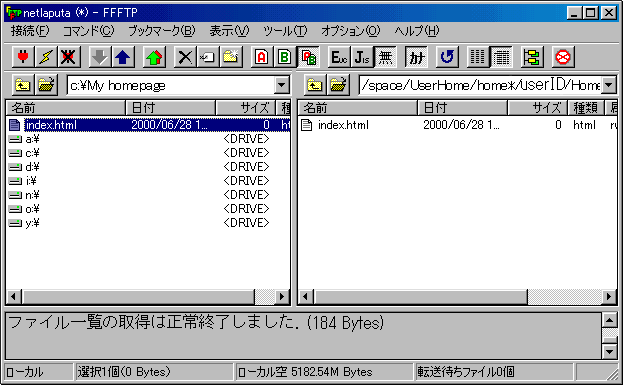This screenshot has width=623, height=385.
Task: Open the コマンド(C) menu
Action: 88,31
